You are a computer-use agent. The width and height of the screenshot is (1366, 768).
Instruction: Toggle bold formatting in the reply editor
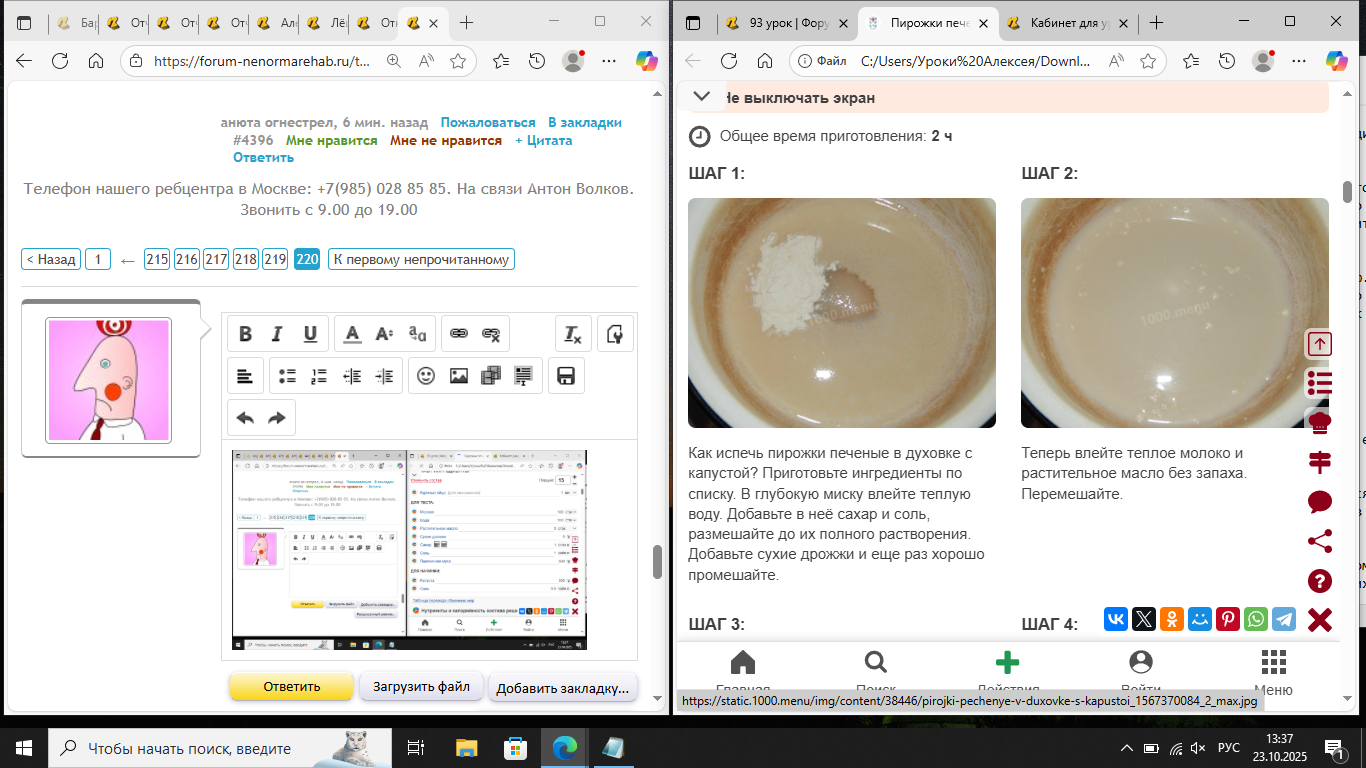pyautogui.click(x=245, y=334)
